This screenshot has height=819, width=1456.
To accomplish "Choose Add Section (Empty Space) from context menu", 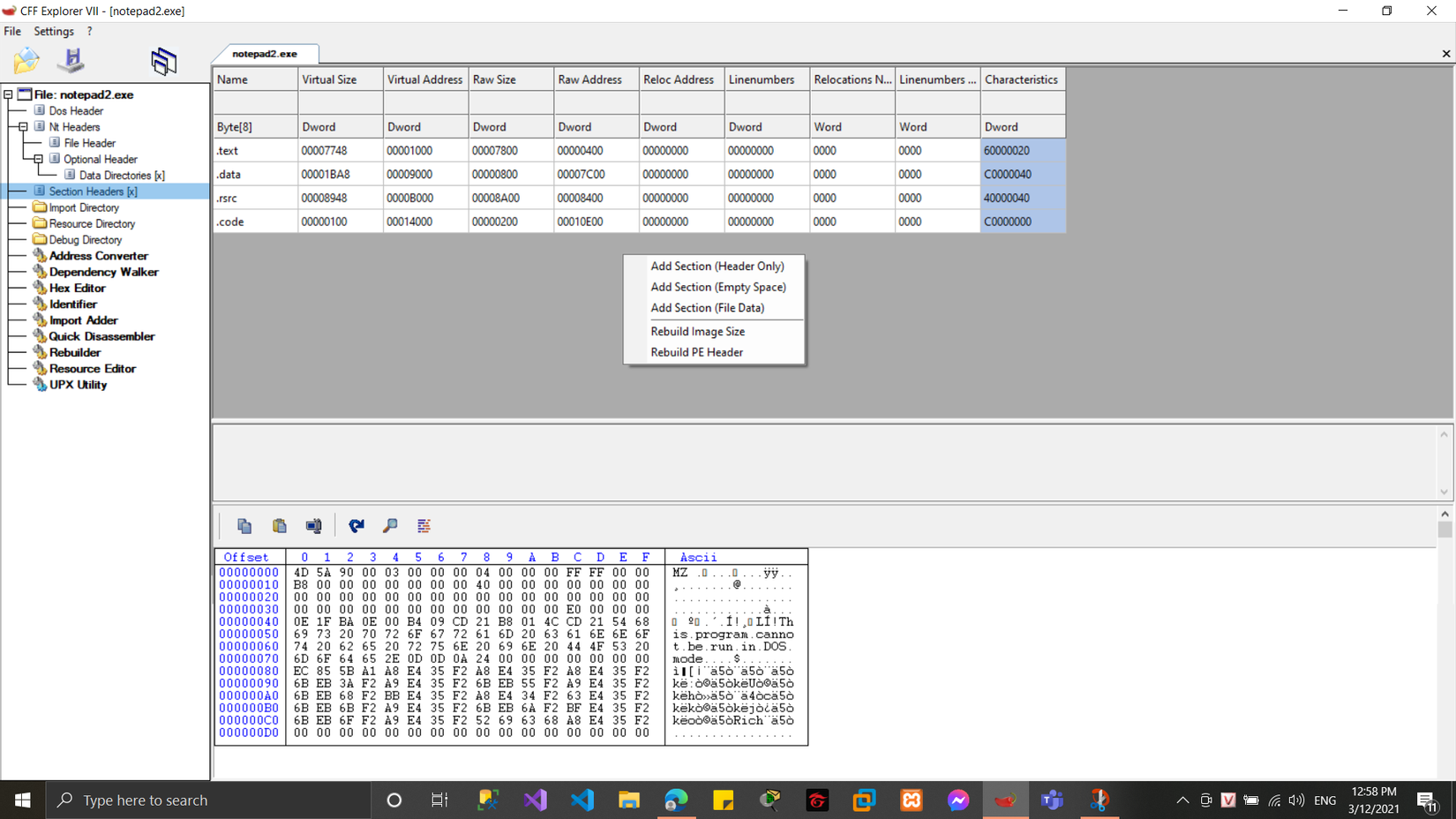I will [x=717, y=287].
